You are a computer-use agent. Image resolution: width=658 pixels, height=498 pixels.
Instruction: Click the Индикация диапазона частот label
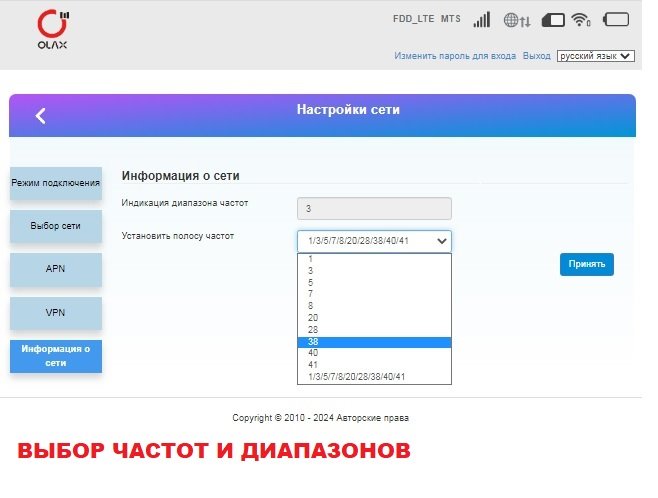[185, 203]
